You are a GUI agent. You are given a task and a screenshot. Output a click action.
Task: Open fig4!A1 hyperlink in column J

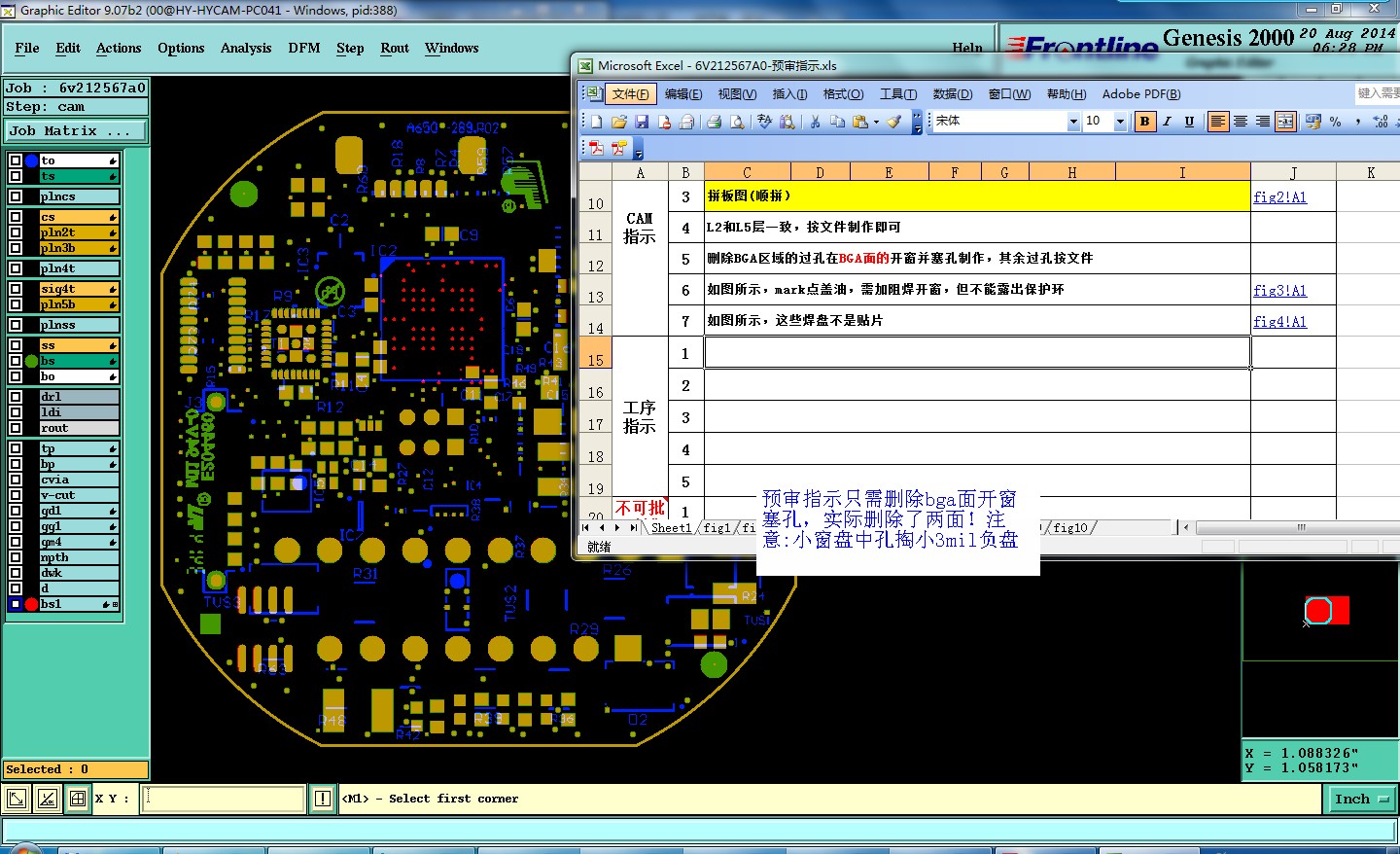[1279, 321]
